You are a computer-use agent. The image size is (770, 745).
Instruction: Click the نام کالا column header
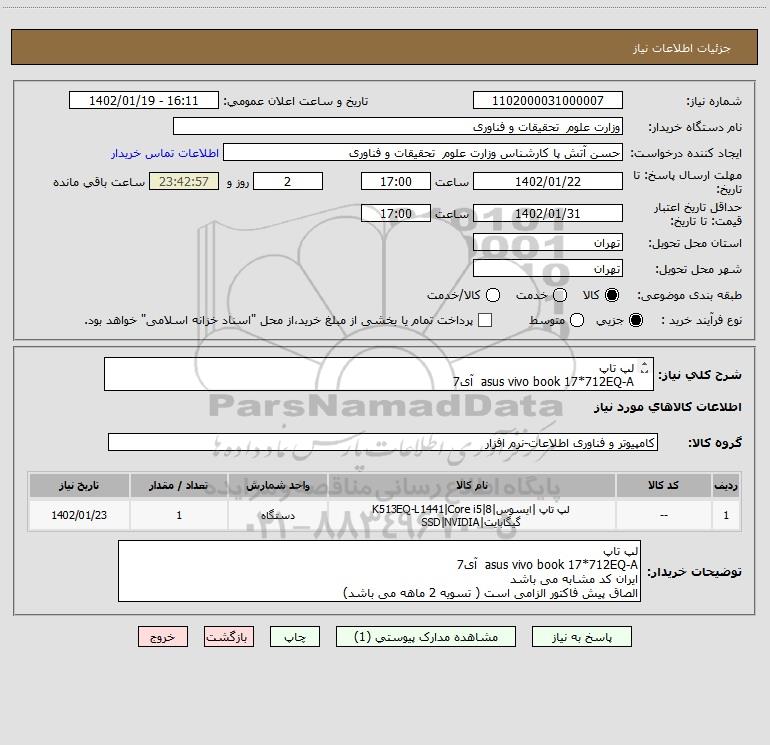[x=471, y=486]
